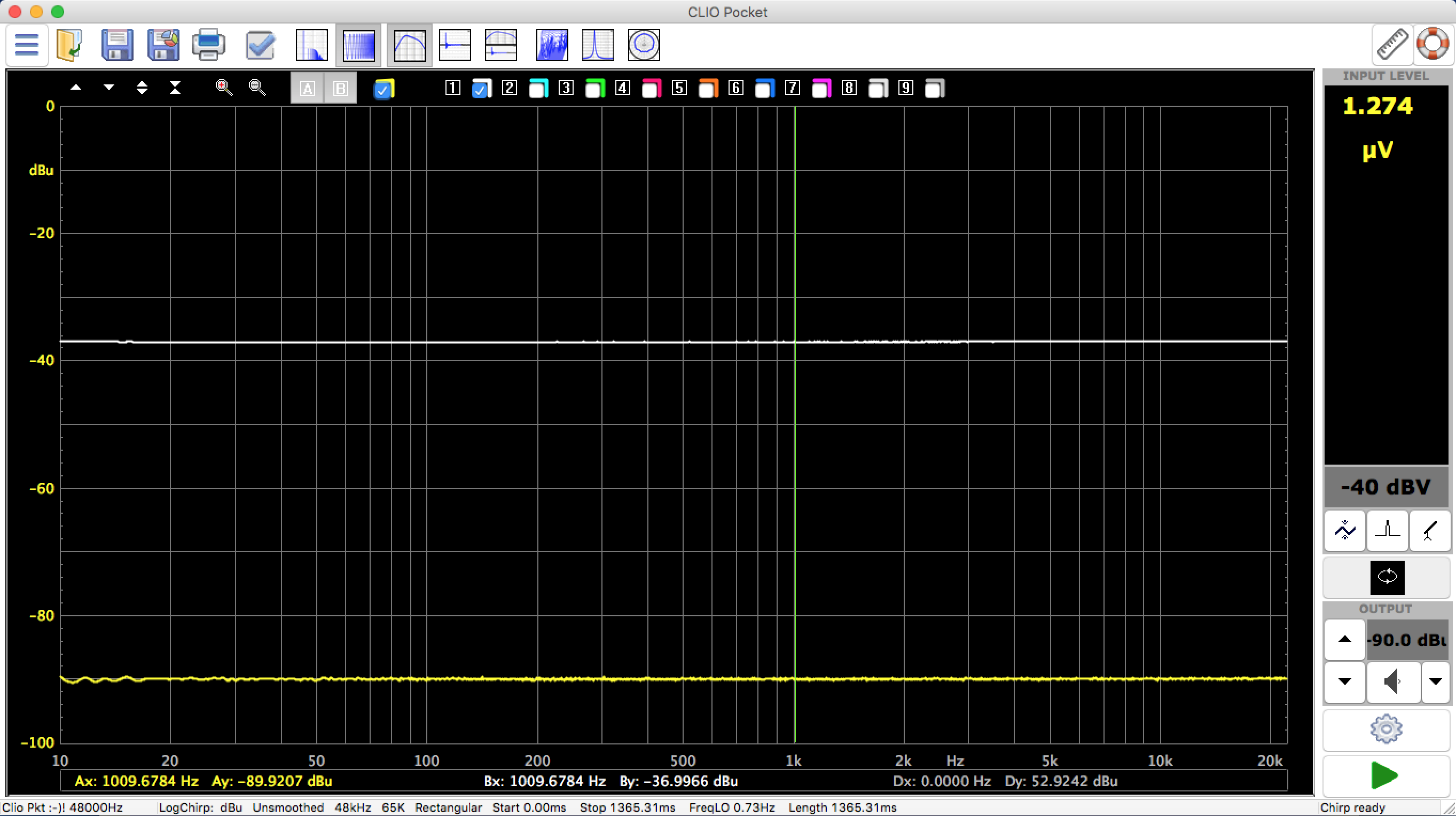This screenshot has height=816, width=1456.
Task: Show the impulse response time view
Action: (455, 45)
